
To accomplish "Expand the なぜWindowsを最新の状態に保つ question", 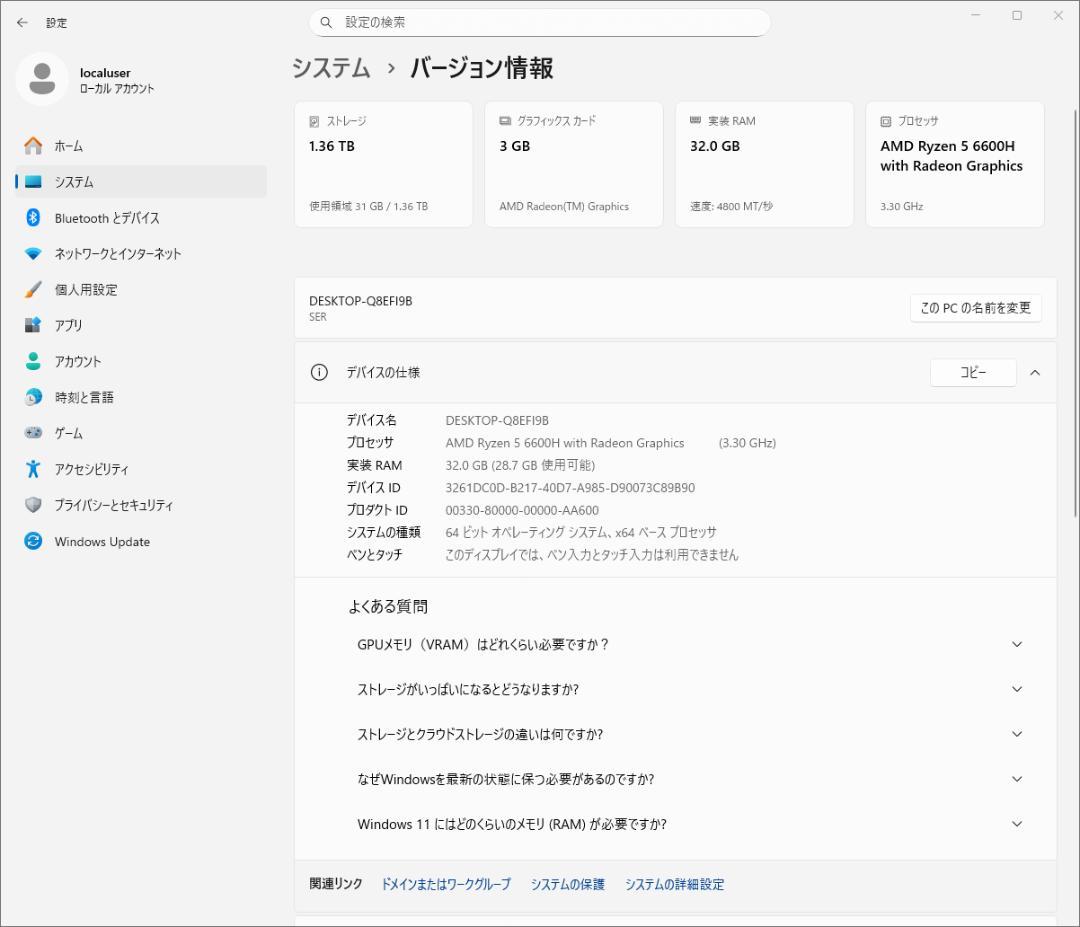I will 1017,779.
